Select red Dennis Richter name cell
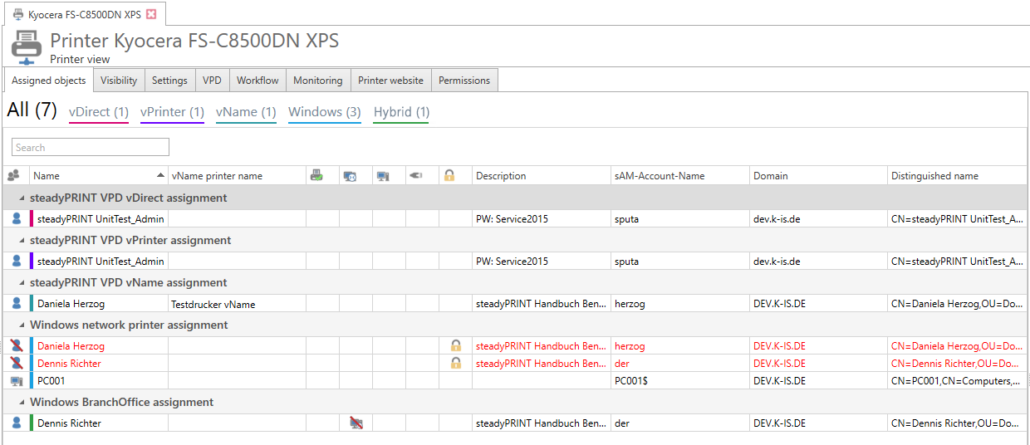Screen dimensions: 1030x445 (99, 363)
